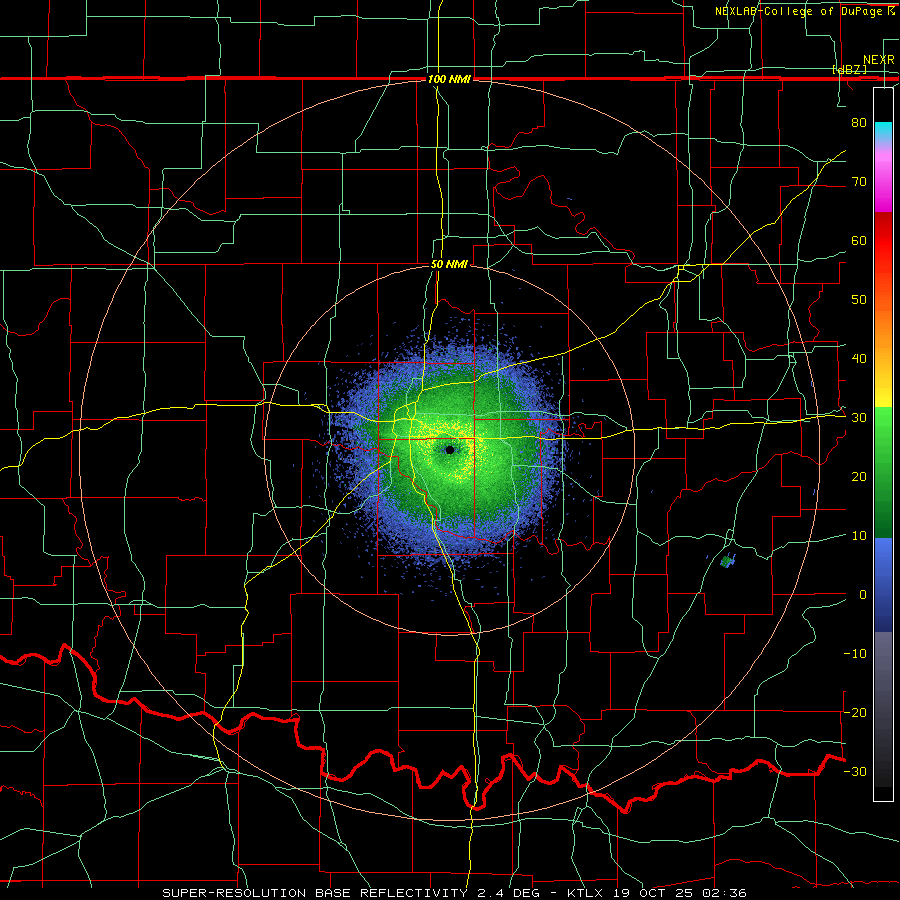Click the -10 value on the dBZ scale

tap(855, 654)
